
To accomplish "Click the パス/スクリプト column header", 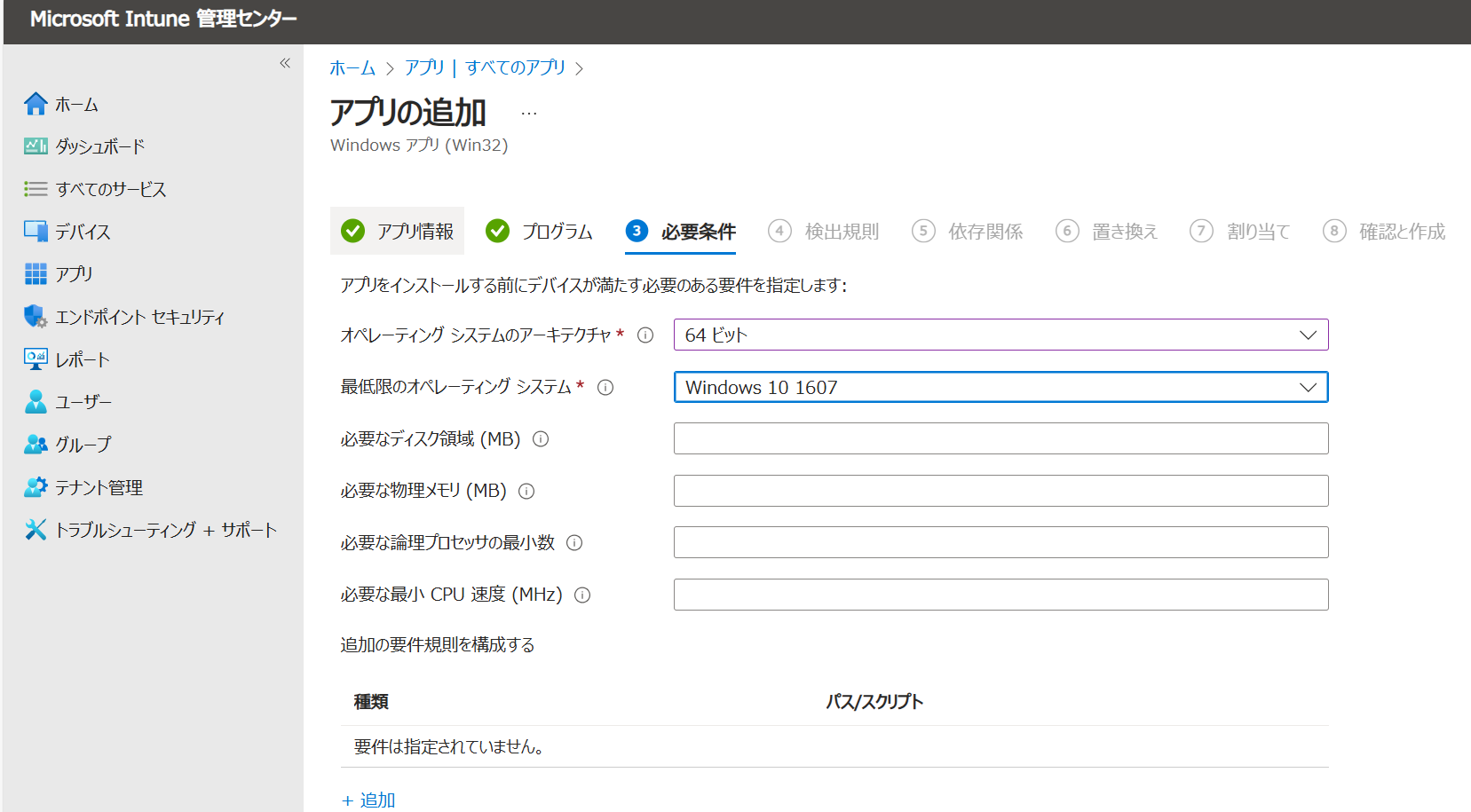I will pyautogui.click(x=874, y=702).
